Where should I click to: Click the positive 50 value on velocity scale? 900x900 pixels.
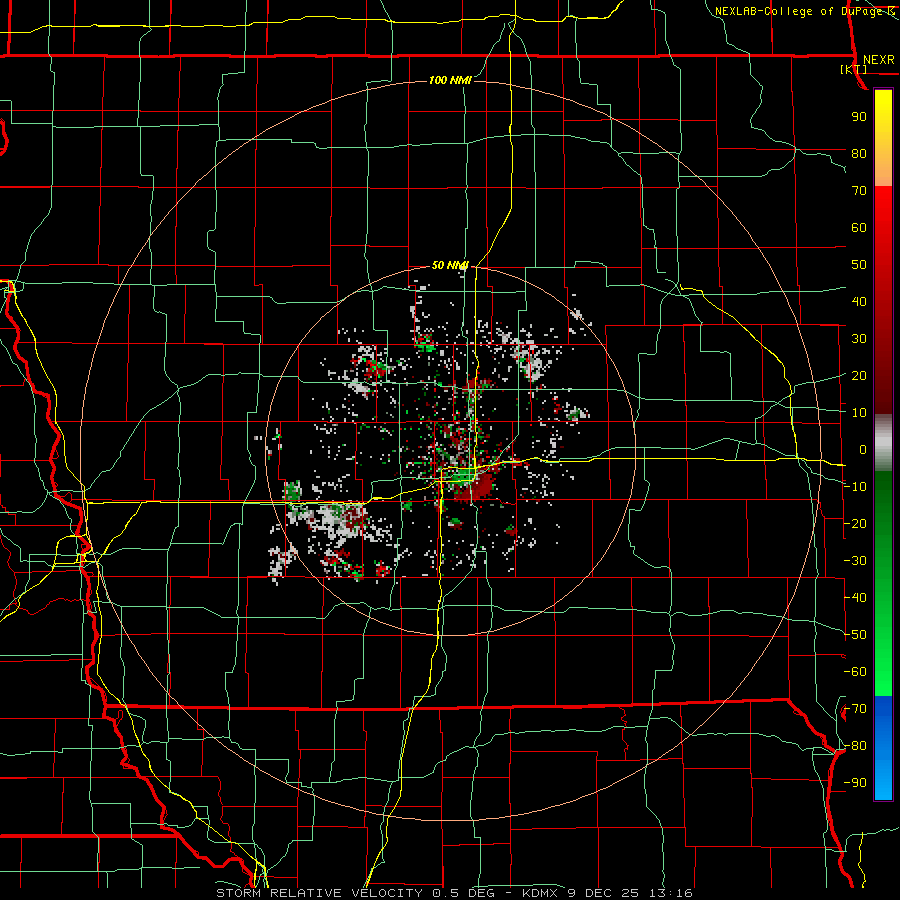pyautogui.click(x=859, y=265)
